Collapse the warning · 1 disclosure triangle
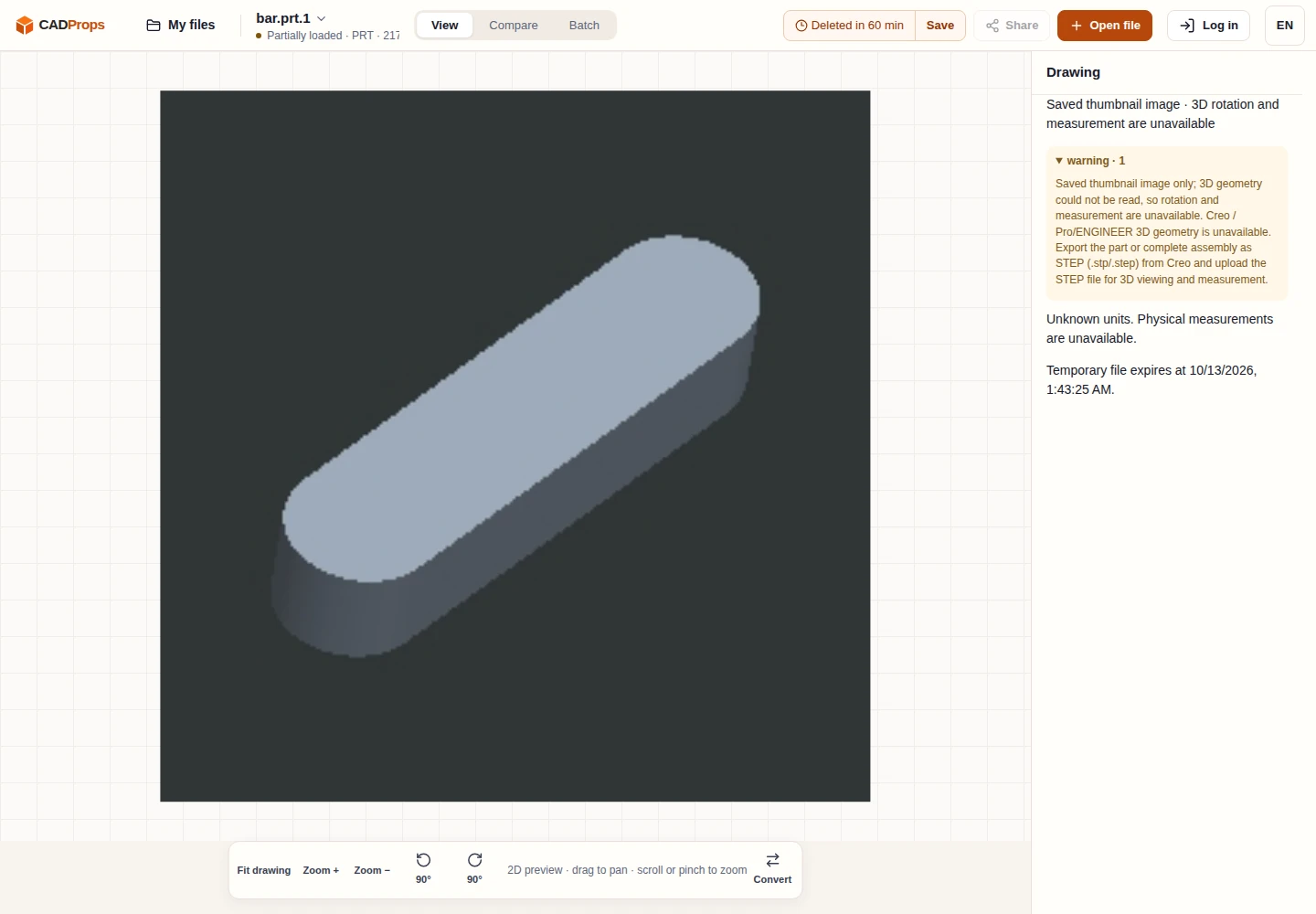 [x=1059, y=161]
